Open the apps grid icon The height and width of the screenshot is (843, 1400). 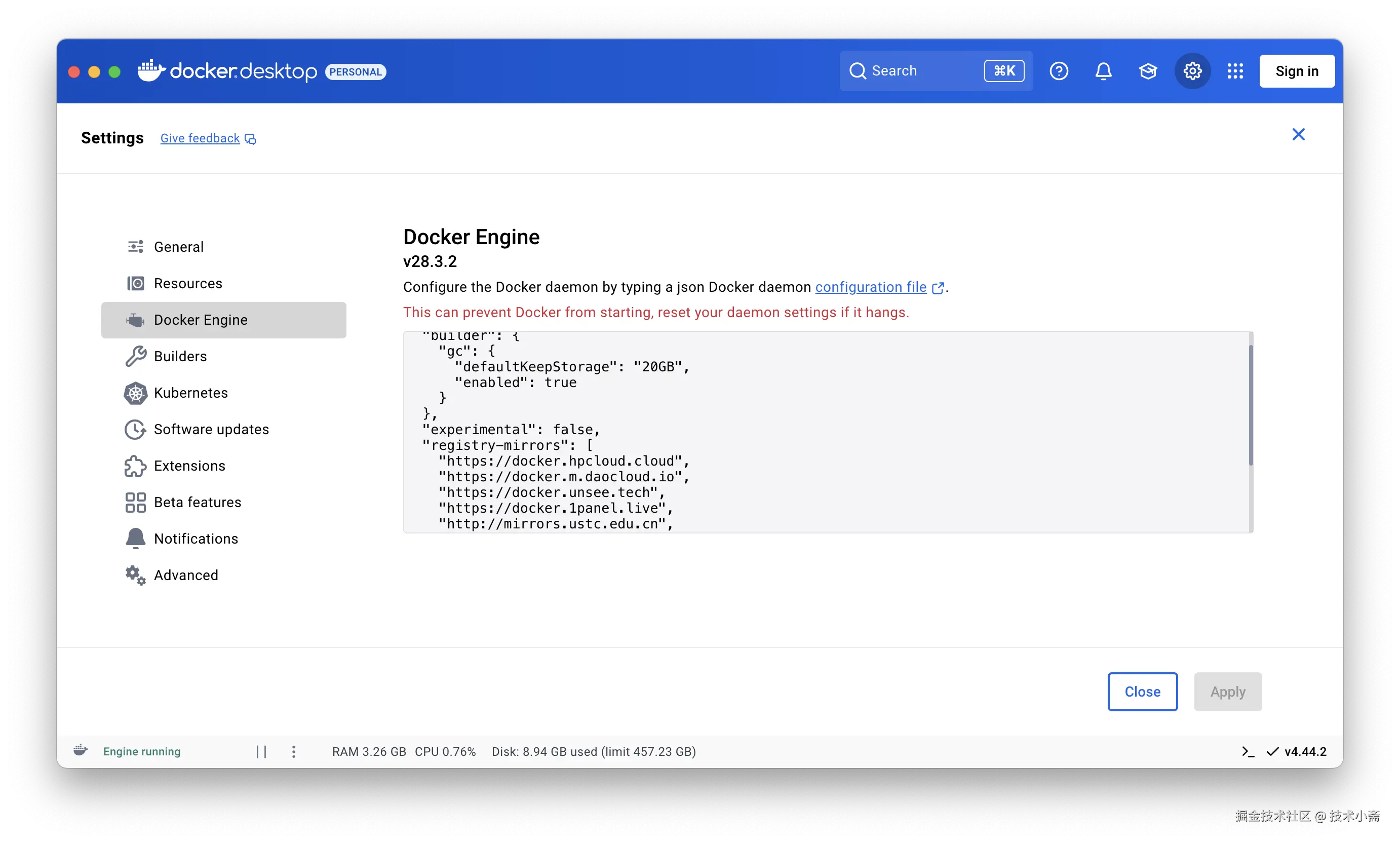[1235, 71]
